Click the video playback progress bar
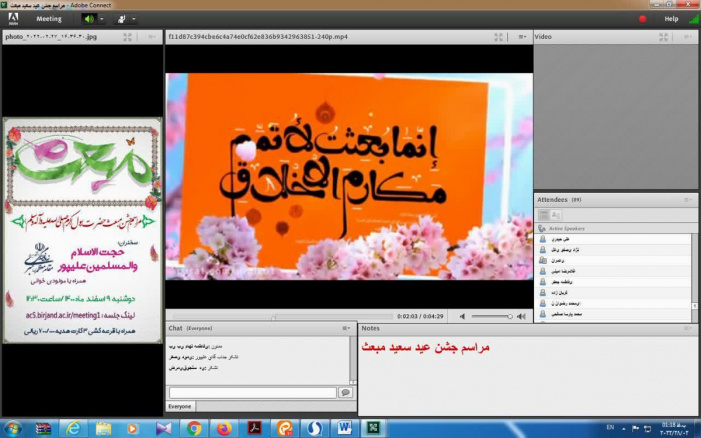 click(282, 316)
